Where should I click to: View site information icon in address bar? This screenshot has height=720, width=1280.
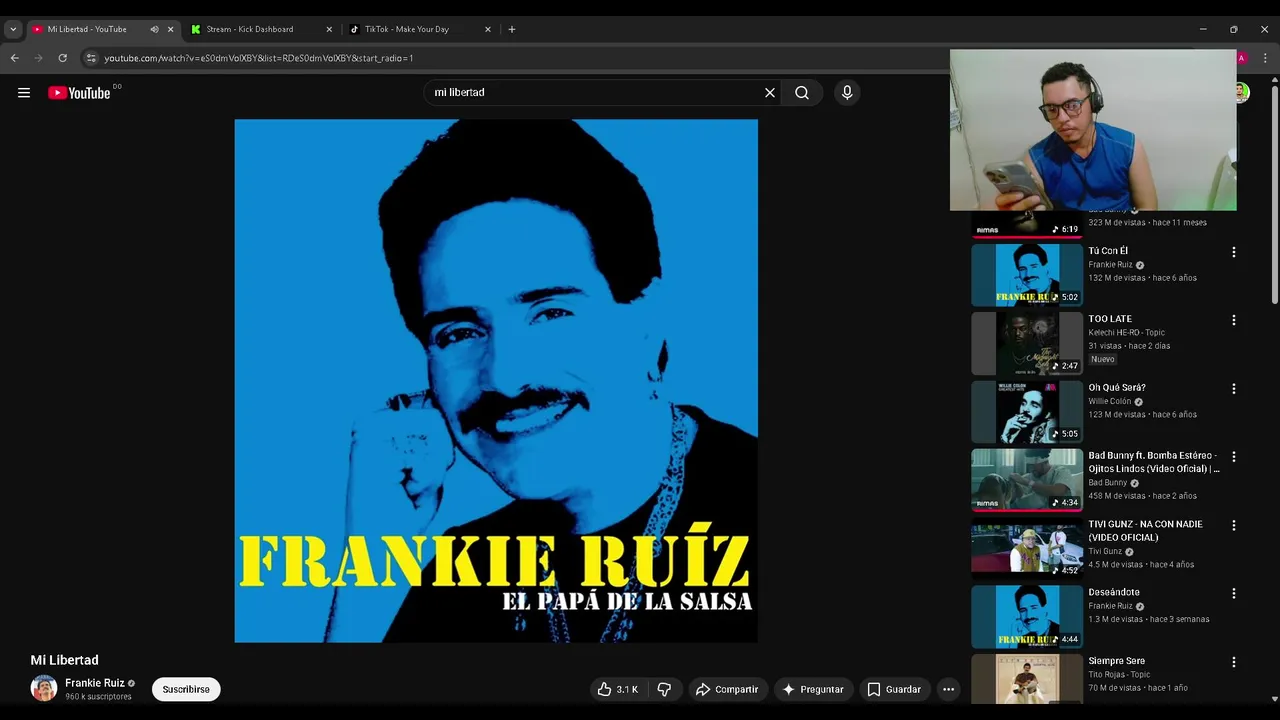coord(91,58)
